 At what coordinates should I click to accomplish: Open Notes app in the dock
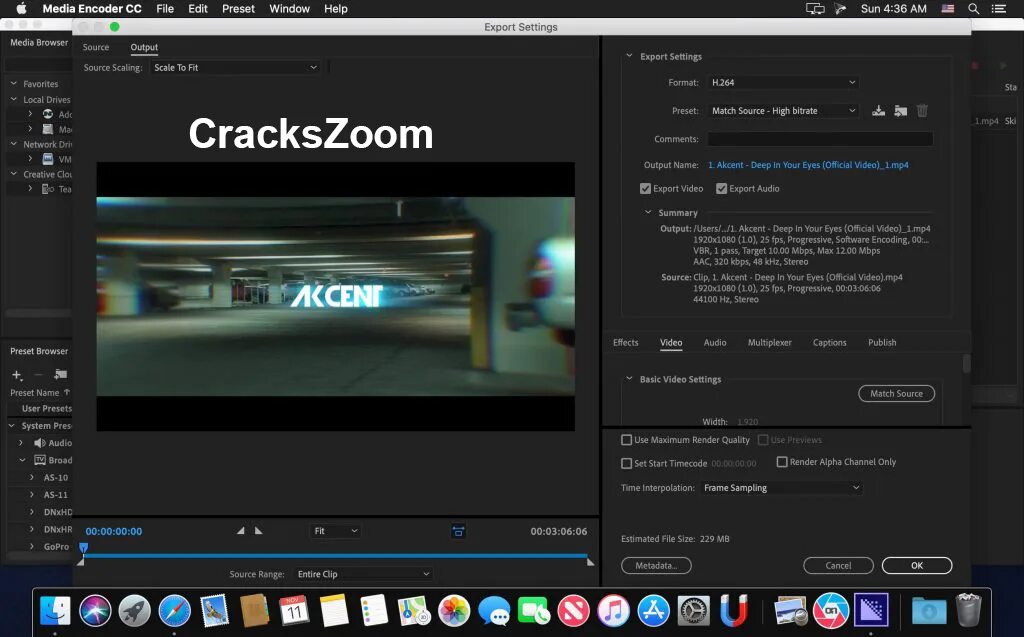[x=334, y=612]
